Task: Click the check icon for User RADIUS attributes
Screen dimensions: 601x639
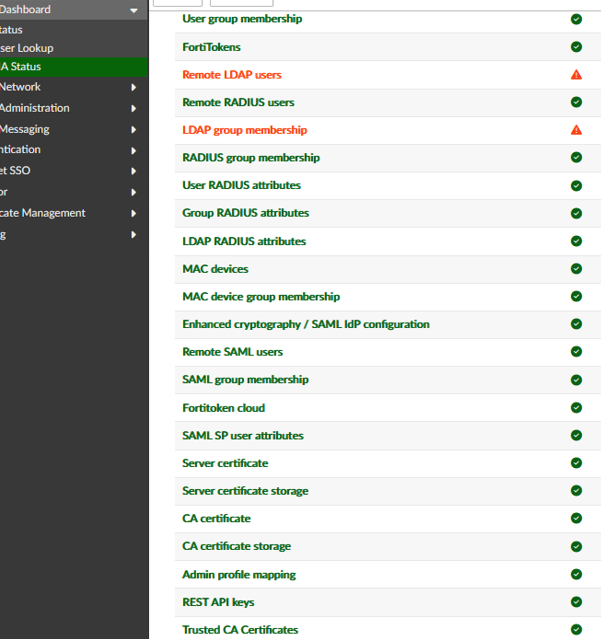Action: tap(576, 186)
